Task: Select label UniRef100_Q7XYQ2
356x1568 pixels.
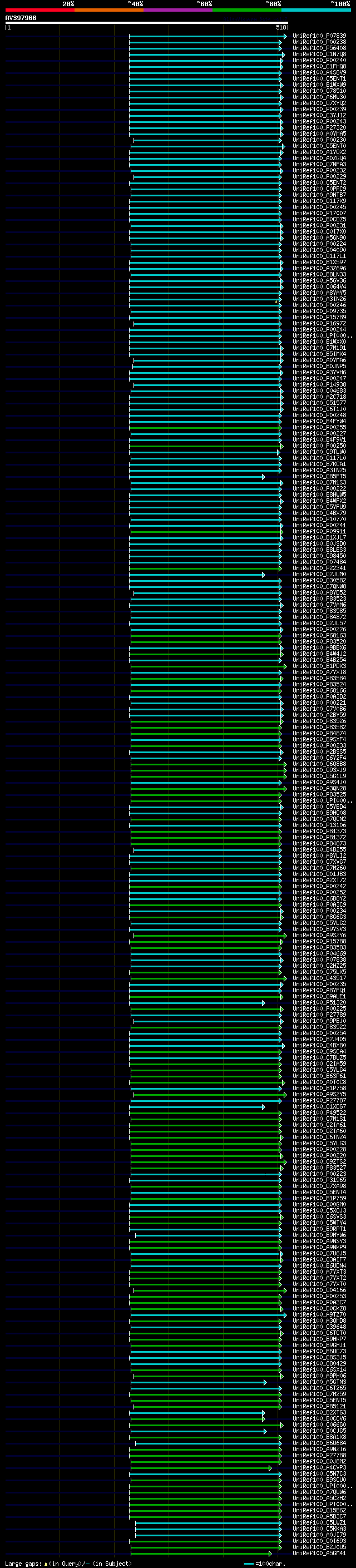Action: click(319, 103)
